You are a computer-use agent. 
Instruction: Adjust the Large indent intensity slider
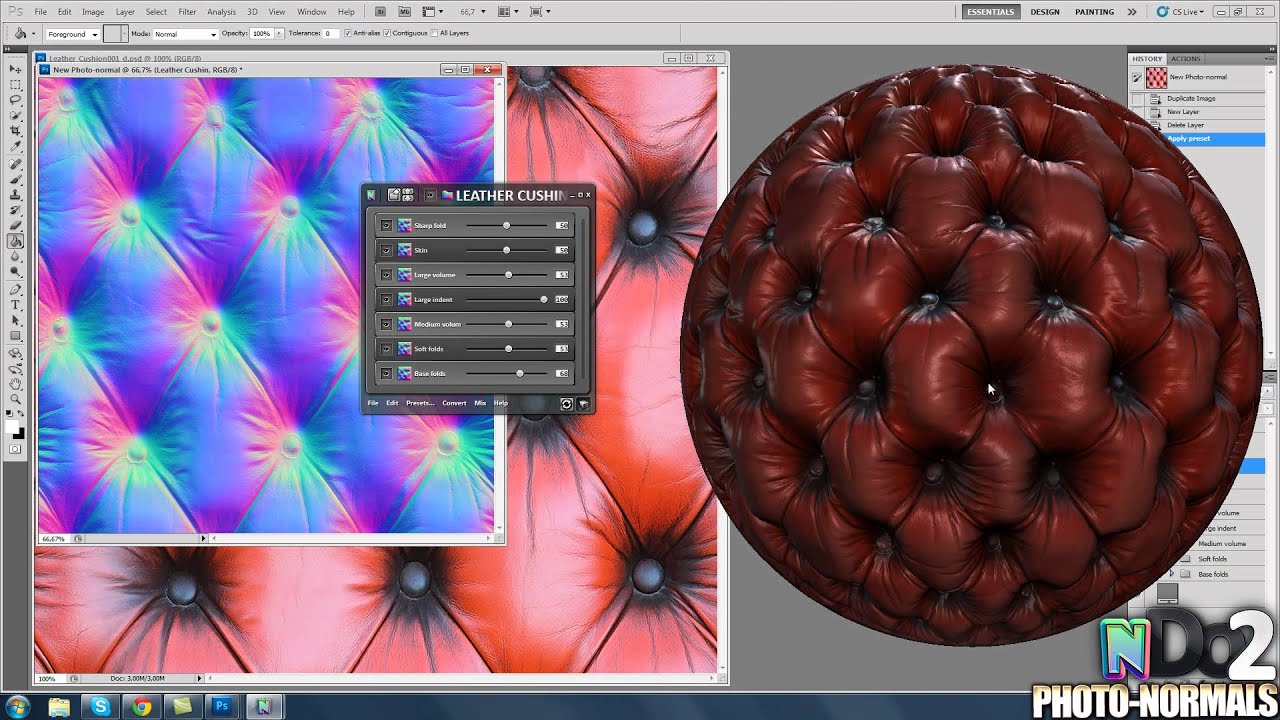[x=507, y=299]
